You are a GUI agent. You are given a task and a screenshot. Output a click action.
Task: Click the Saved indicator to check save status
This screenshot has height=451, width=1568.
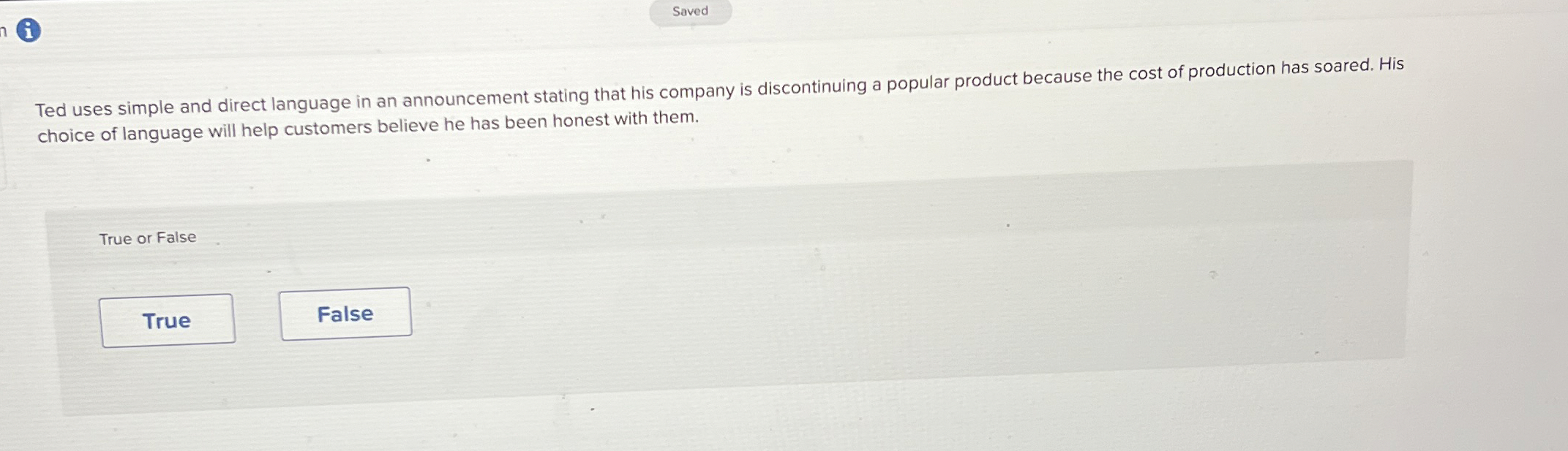click(x=691, y=10)
